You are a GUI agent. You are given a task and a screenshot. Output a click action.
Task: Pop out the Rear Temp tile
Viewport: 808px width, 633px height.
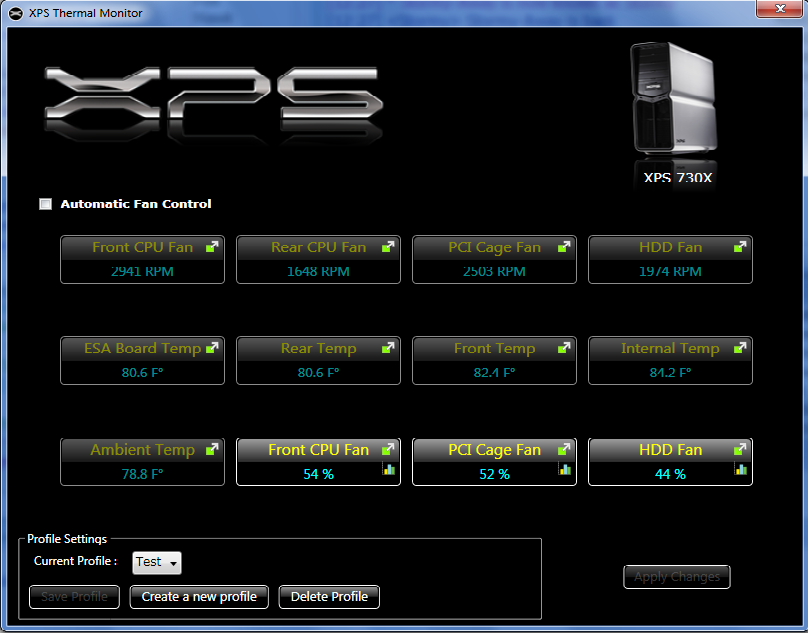pyautogui.click(x=388, y=348)
